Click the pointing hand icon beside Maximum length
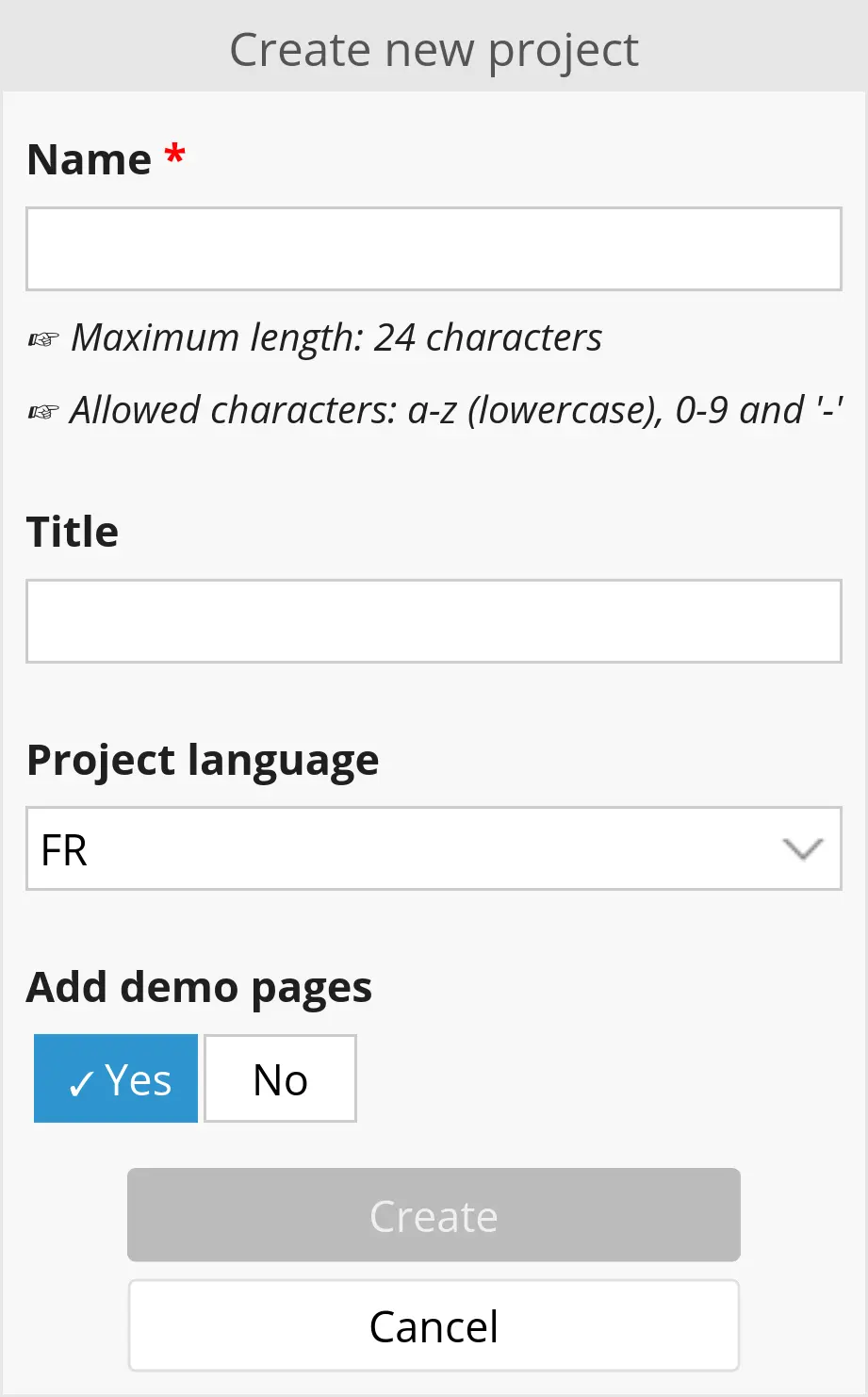Viewport: 868px width, 1397px height. [x=43, y=339]
